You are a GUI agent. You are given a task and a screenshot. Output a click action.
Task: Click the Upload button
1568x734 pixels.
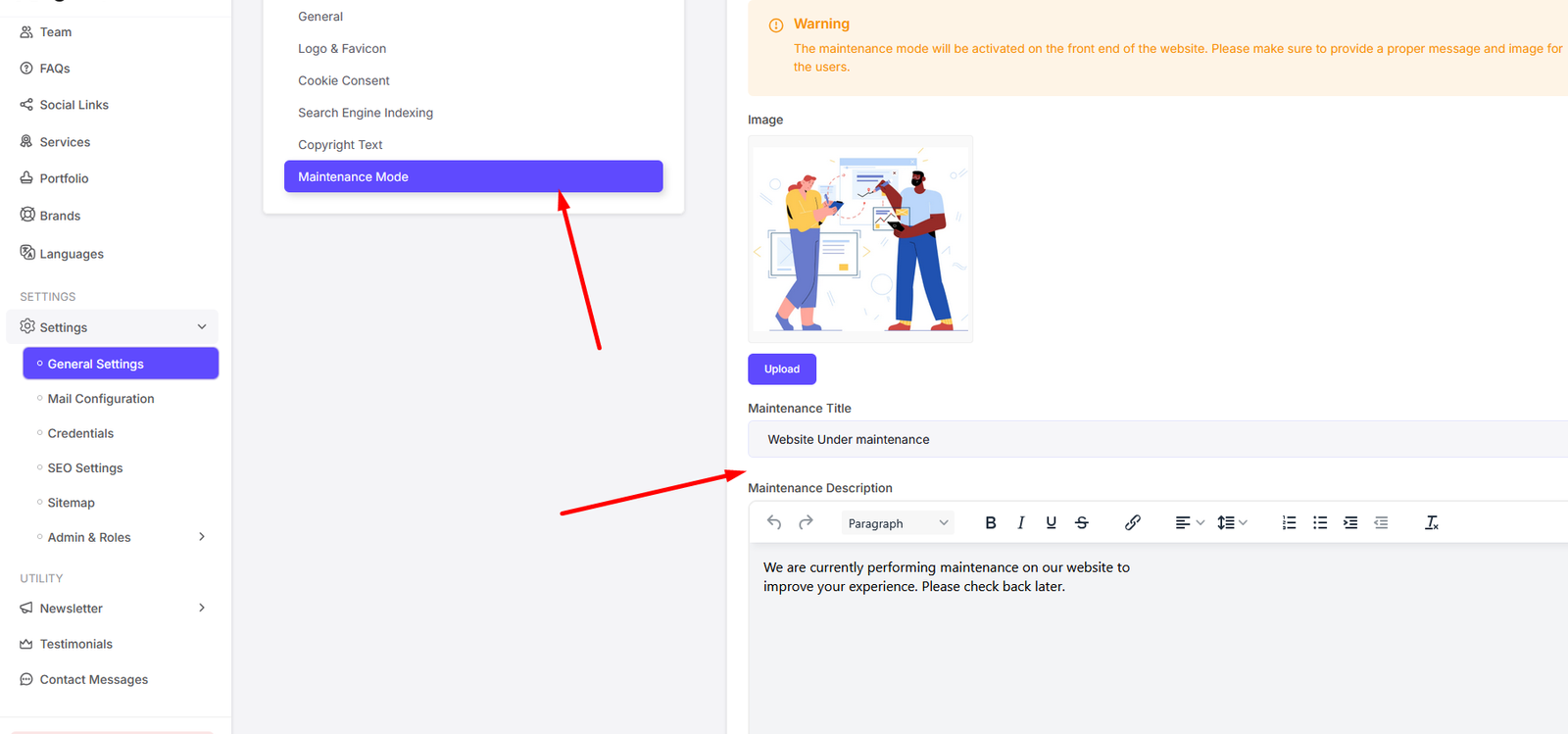point(781,369)
